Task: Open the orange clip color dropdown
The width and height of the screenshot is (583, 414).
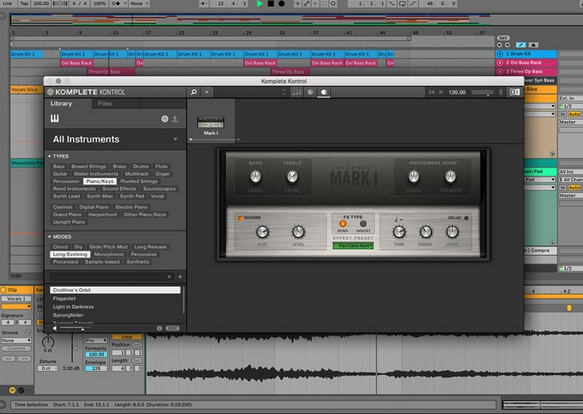Action: [x=16, y=307]
